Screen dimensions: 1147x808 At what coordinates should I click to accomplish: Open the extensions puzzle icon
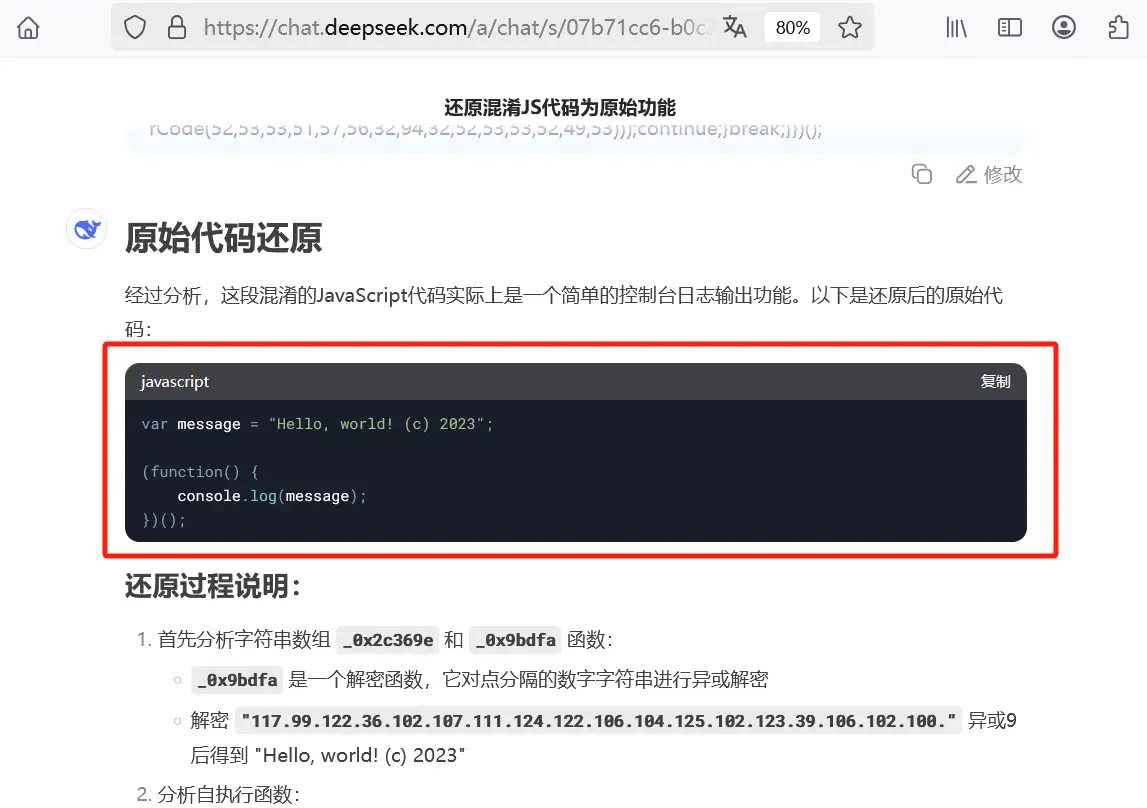tap(1118, 28)
